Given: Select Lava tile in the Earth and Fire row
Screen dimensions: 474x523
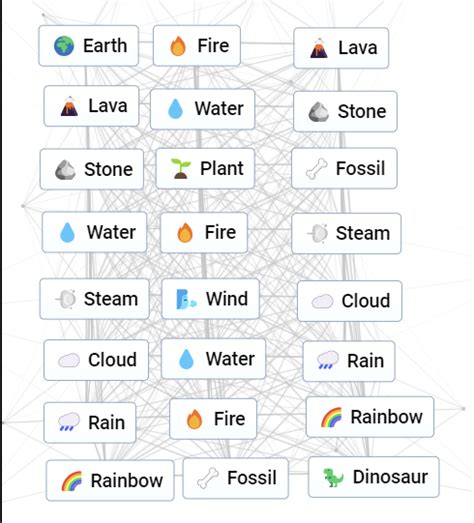Looking at the screenshot, I should click(341, 48).
